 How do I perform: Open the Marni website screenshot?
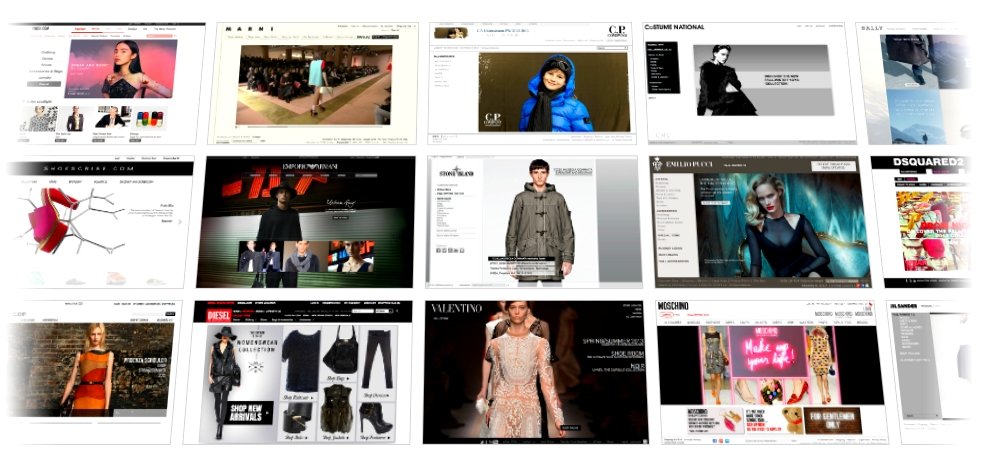(x=313, y=83)
